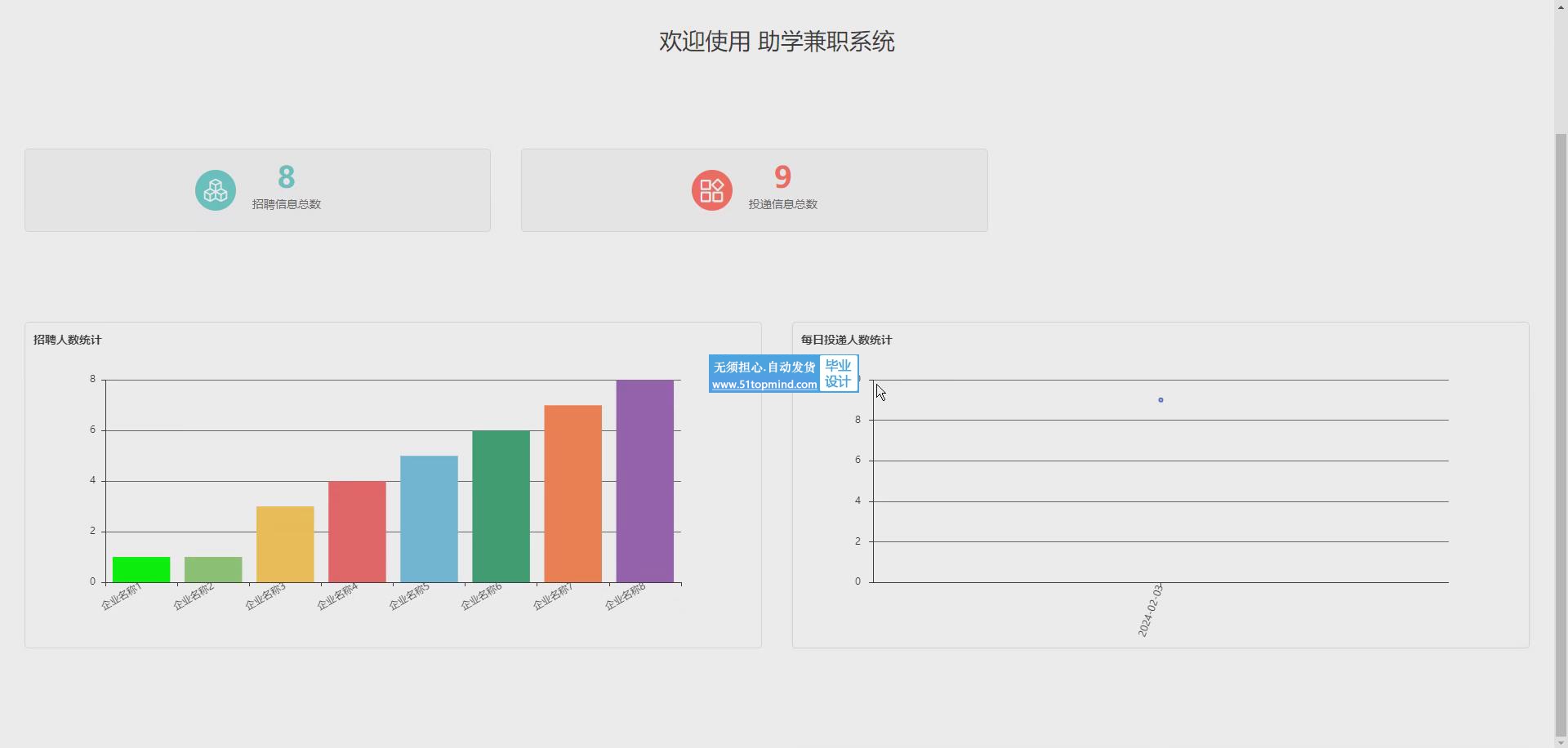Screen dimensions: 1568x748
Task: Click the bright green bar for 企业名称1
Action: [x=141, y=570]
